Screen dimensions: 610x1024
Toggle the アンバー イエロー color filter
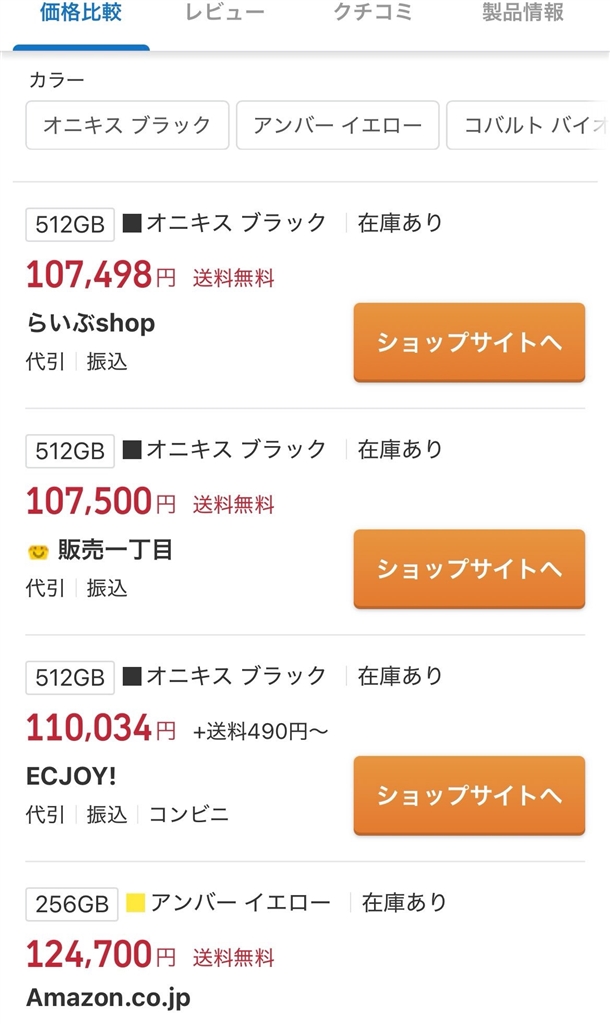pos(337,125)
